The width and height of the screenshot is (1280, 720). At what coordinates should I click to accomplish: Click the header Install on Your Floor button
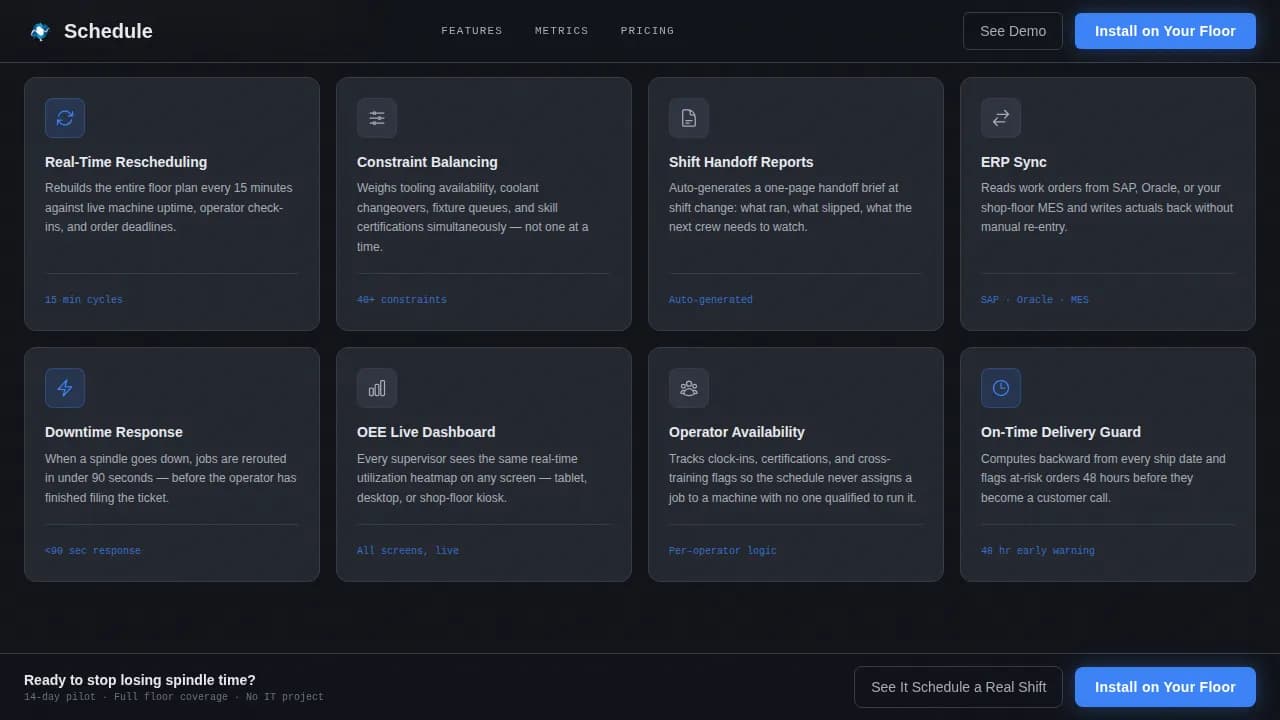(x=1165, y=31)
